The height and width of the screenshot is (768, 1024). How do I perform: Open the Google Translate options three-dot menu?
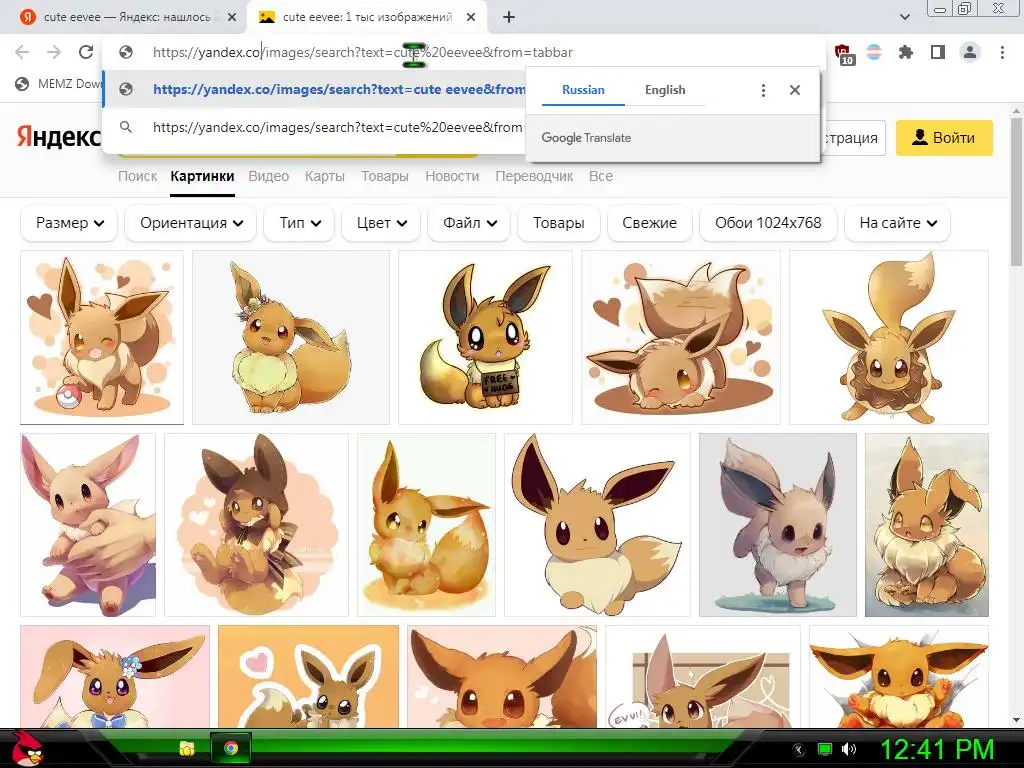(x=763, y=90)
